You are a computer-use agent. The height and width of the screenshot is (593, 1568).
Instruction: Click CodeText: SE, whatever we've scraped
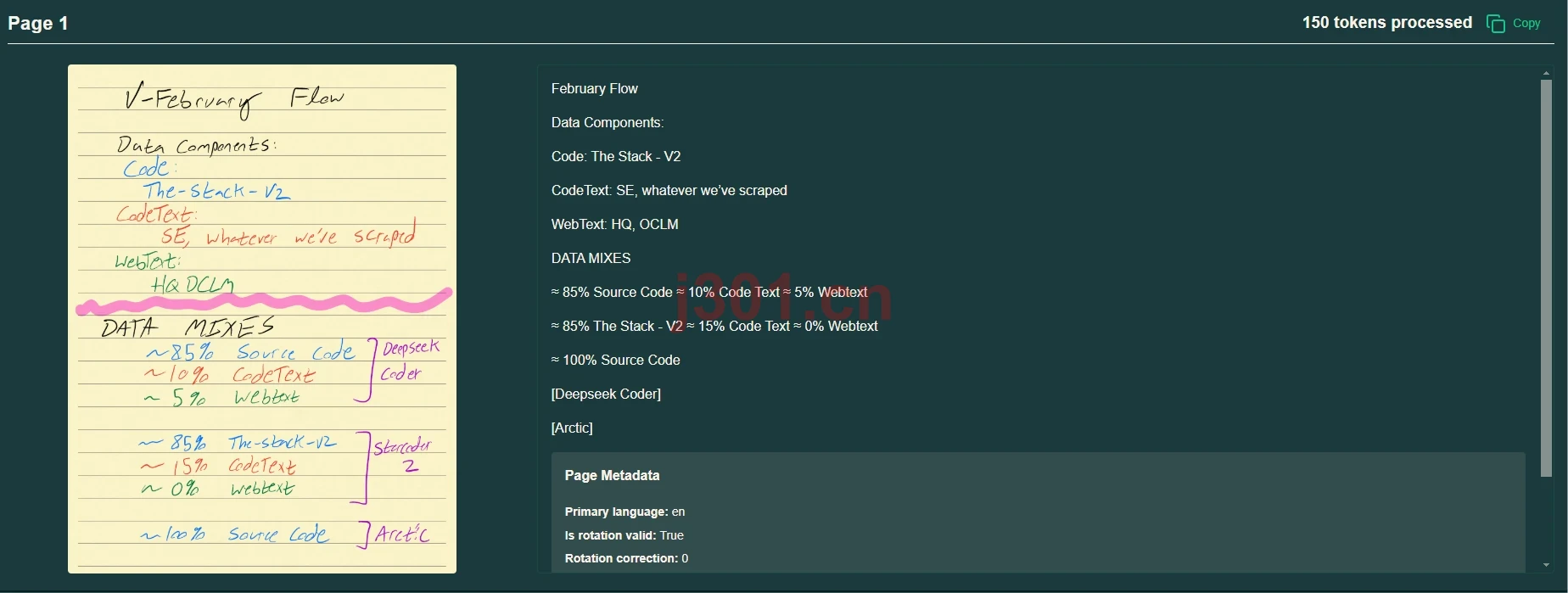[x=669, y=191]
